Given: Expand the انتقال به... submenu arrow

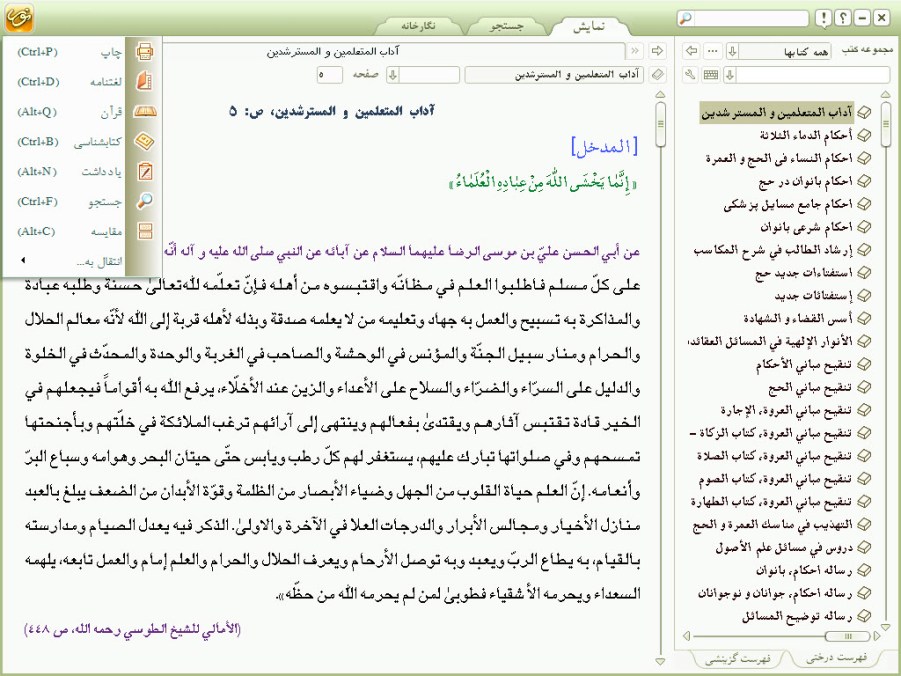Looking at the screenshot, I should 23,261.
